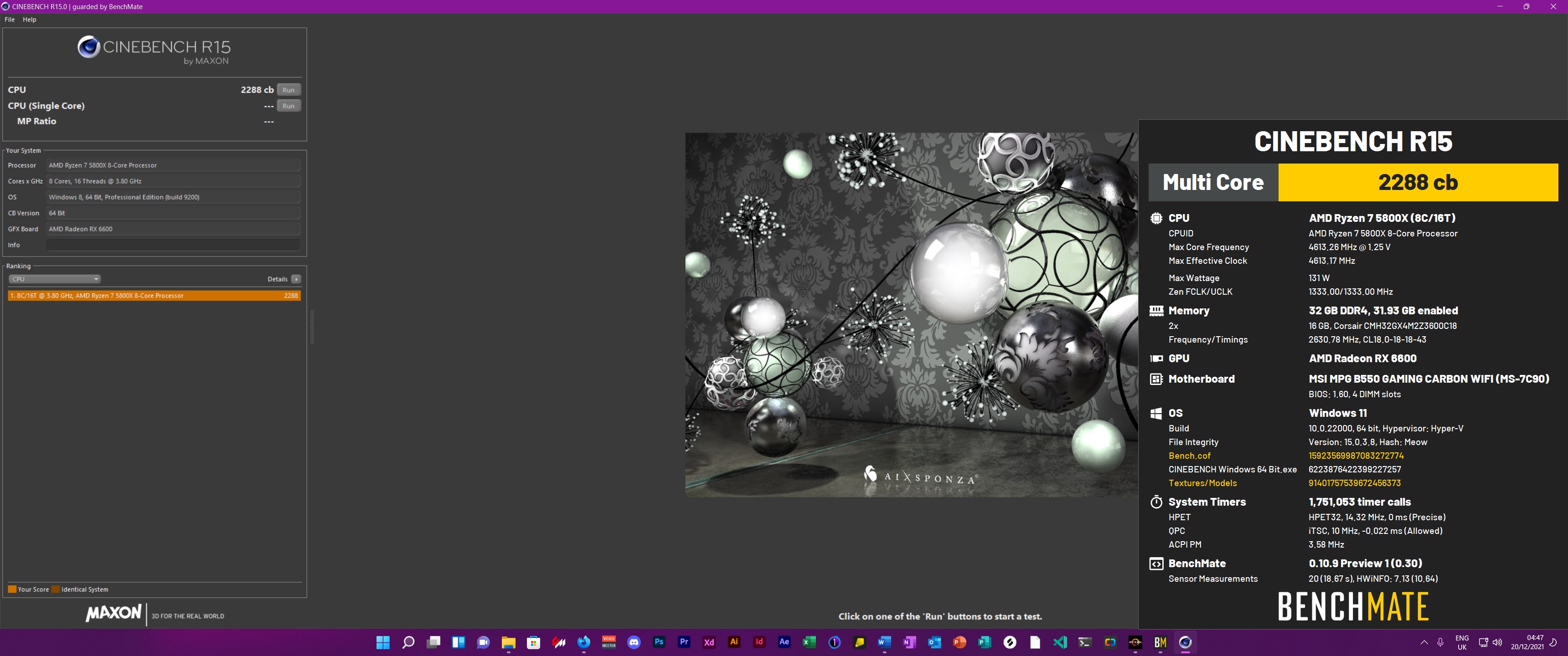1568x656 pixels.
Task: Run the multi-core CPU benchmark test
Action: tap(289, 89)
